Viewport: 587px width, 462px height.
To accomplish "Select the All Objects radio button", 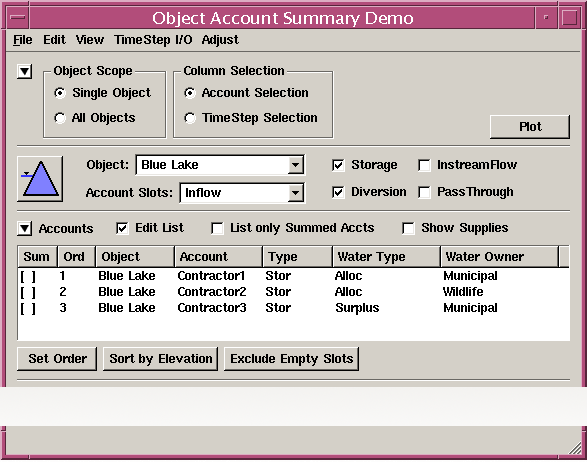I will 60,118.
